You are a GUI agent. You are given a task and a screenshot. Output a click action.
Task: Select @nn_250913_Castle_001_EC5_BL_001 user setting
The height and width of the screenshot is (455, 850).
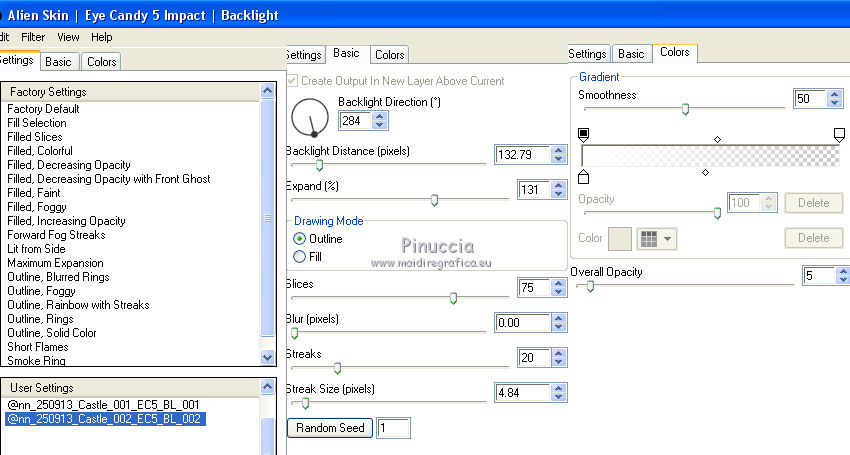point(104,405)
